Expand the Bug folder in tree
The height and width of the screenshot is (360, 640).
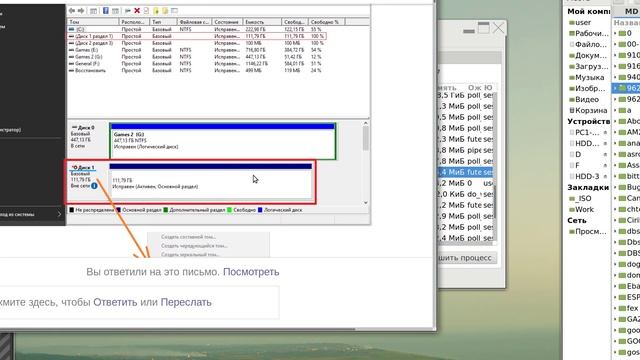[615, 188]
